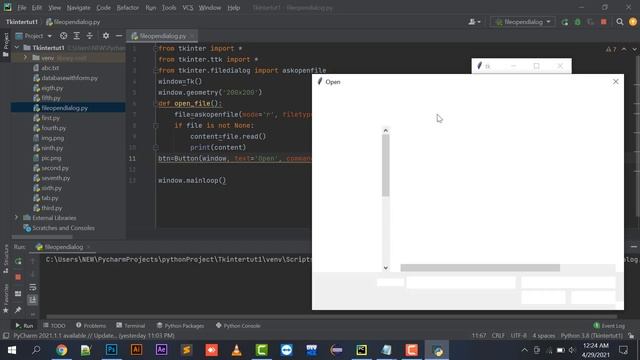640x360 pixels.
Task: Click the Search Everywhere magnifier icon
Action: [620, 22]
